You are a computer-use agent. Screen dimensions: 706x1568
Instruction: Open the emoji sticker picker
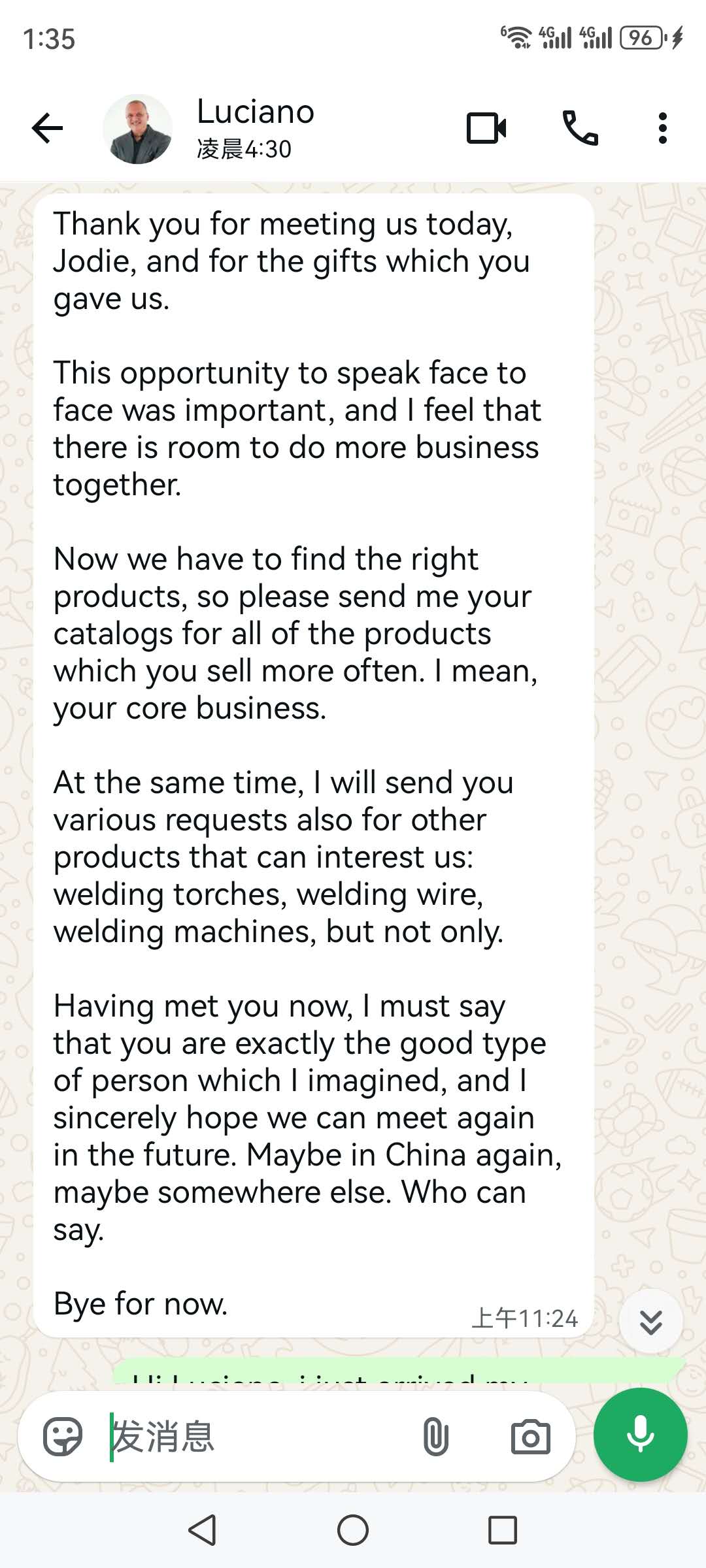tap(63, 1437)
